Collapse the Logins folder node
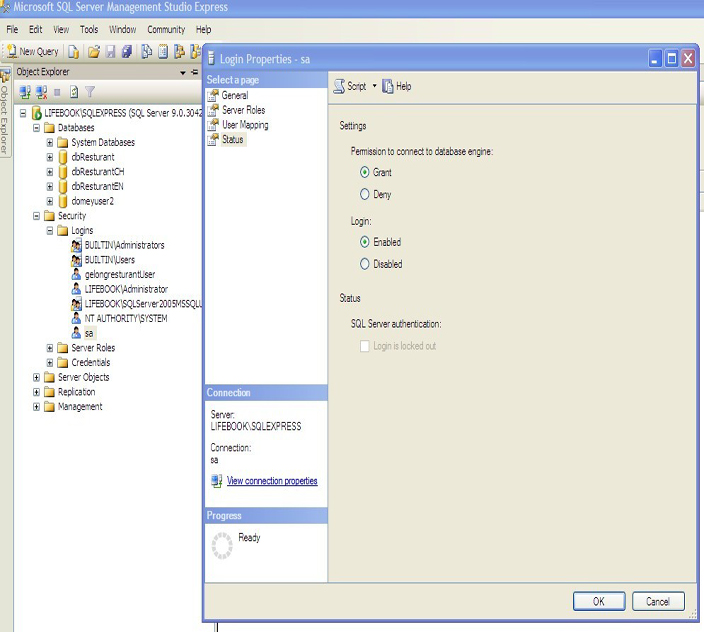Screen dimensions: 704x632 point(50,230)
